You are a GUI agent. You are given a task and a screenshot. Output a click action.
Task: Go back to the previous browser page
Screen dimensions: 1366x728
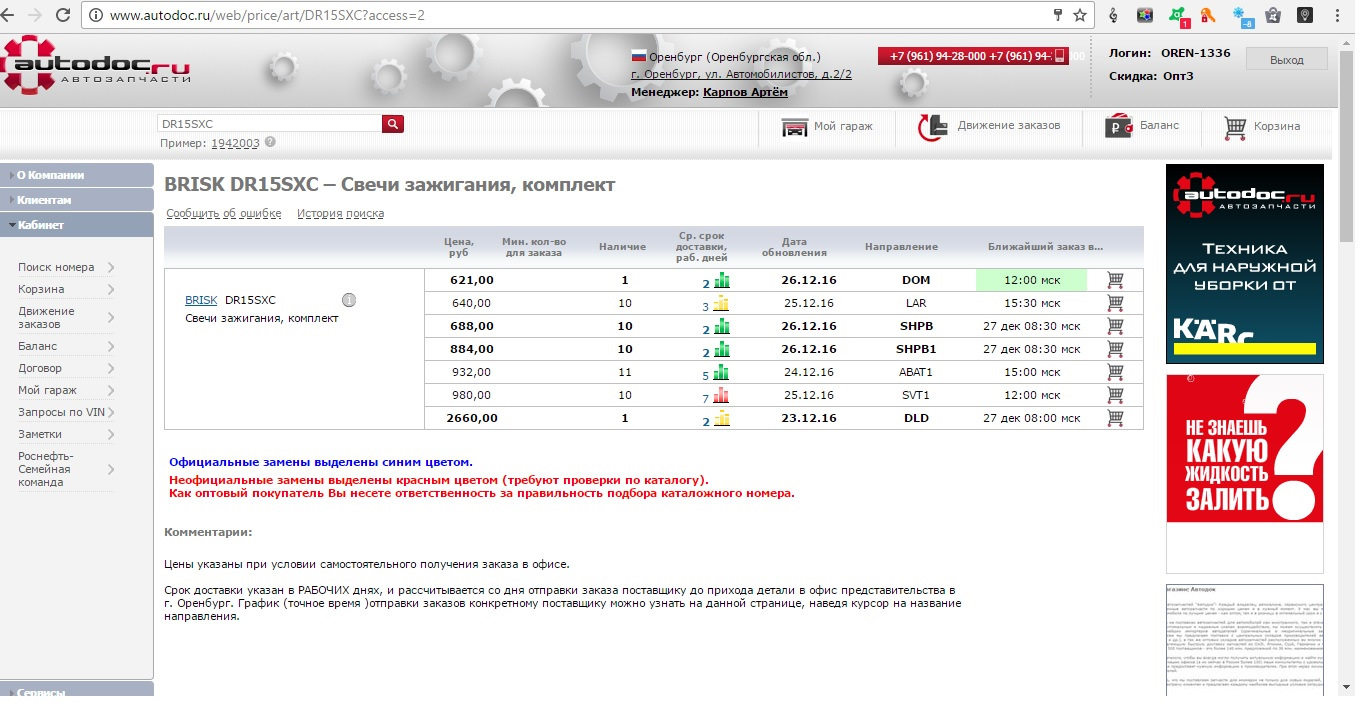(x=9, y=16)
